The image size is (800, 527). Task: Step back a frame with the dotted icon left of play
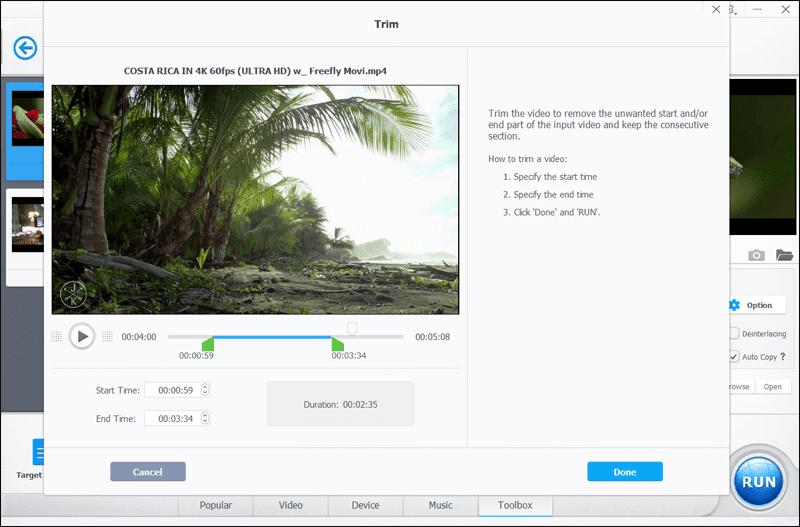[x=57, y=336]
